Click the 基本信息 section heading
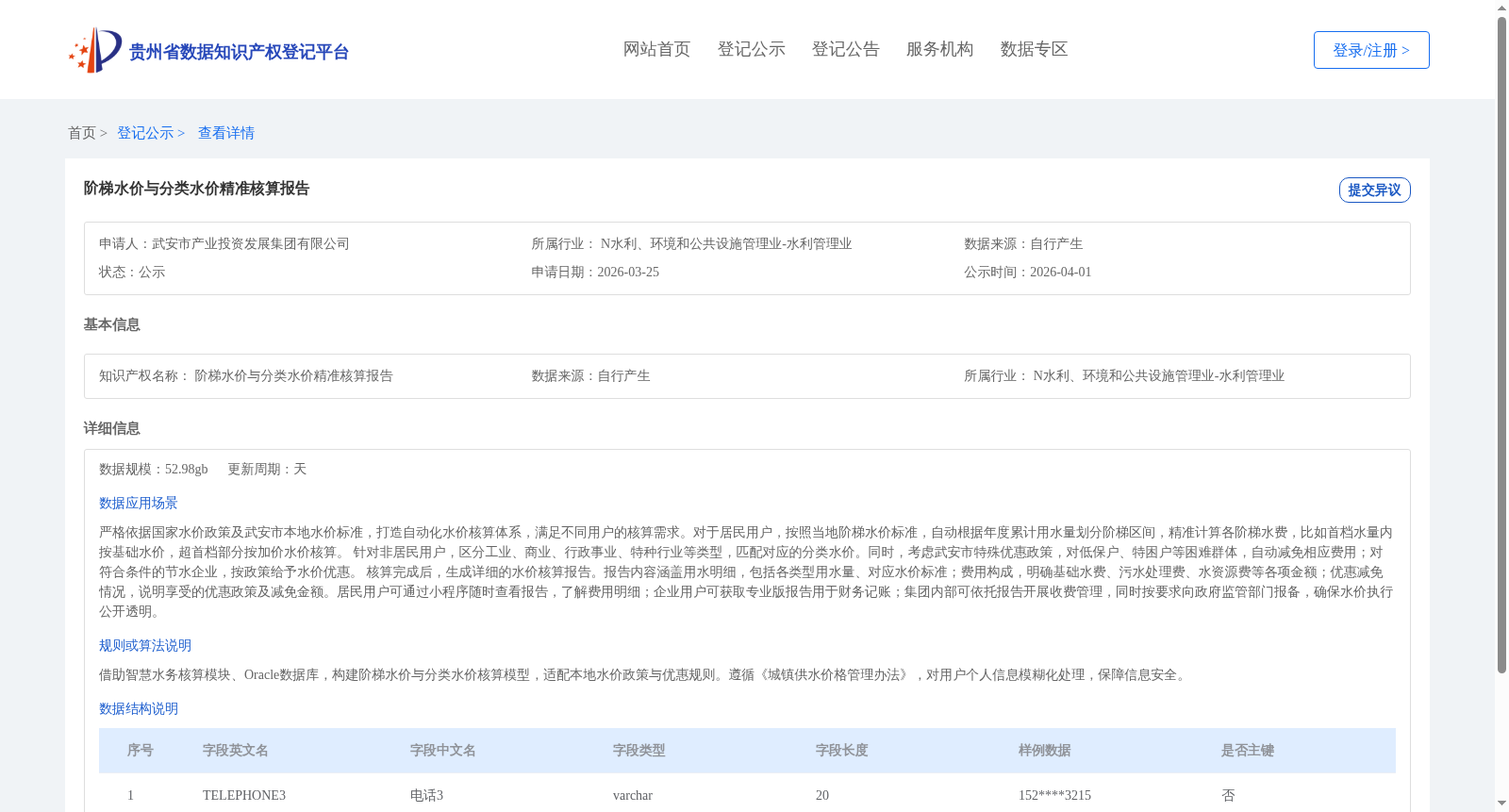 [x=111, y=324]
